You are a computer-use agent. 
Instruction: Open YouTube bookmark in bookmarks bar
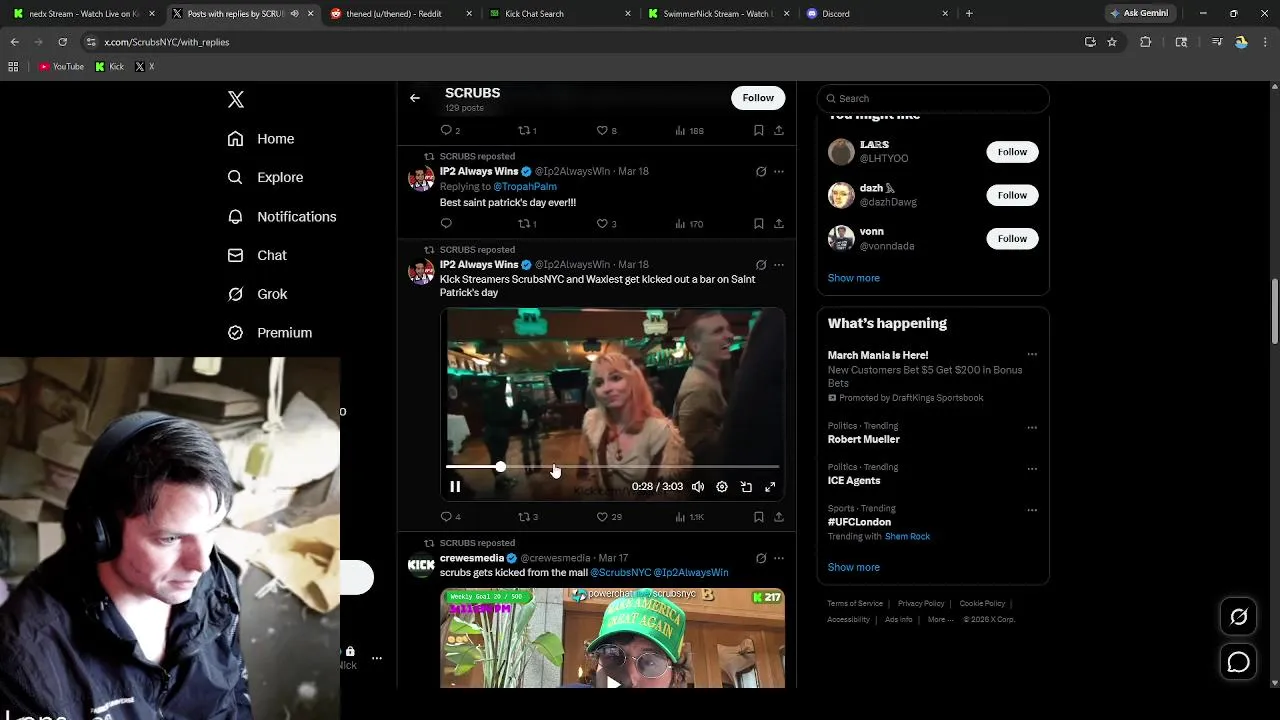pos(61,67)
